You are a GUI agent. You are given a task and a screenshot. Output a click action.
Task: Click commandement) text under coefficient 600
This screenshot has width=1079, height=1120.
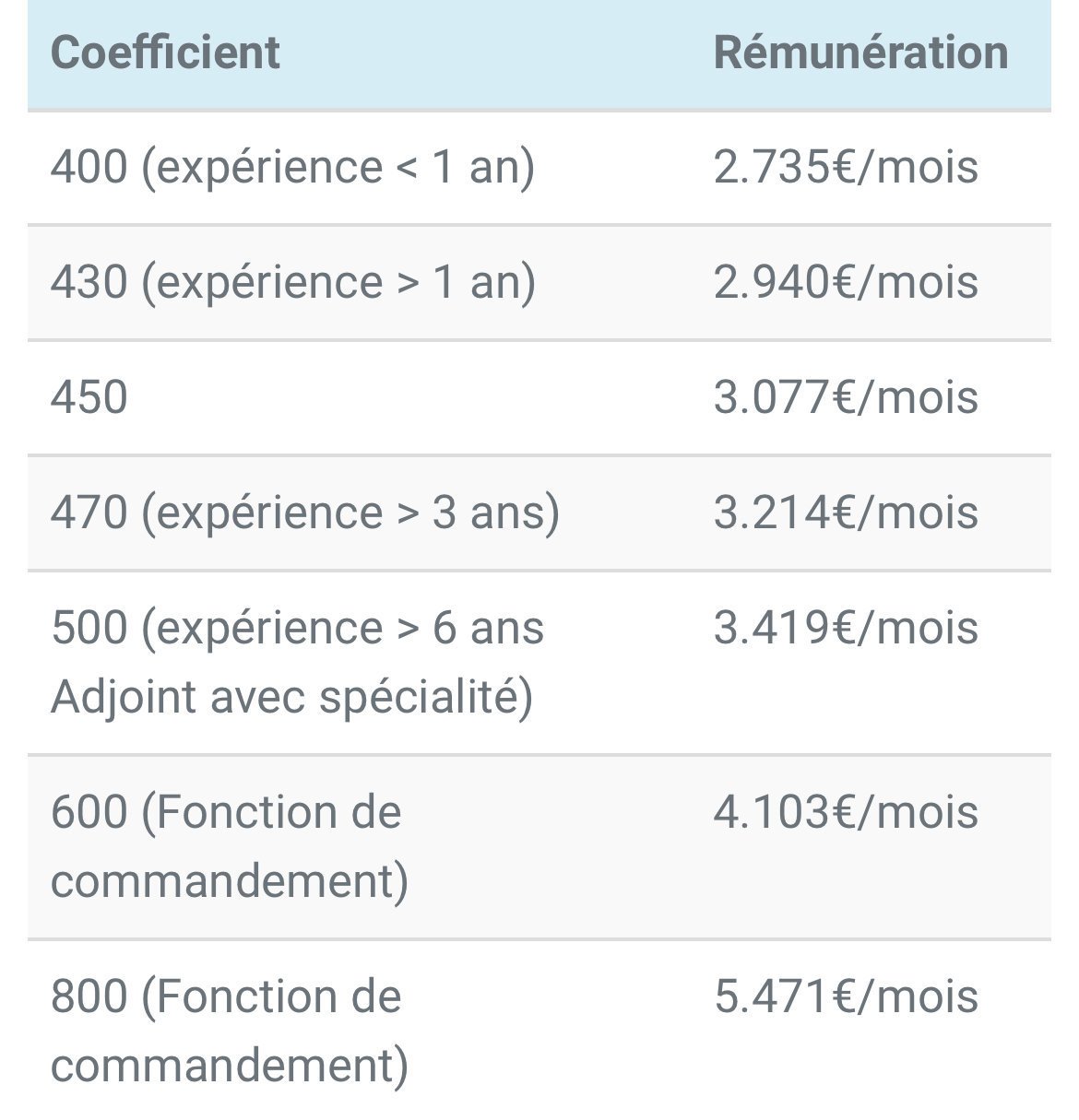pyautogui.click(x=229, y=881)
